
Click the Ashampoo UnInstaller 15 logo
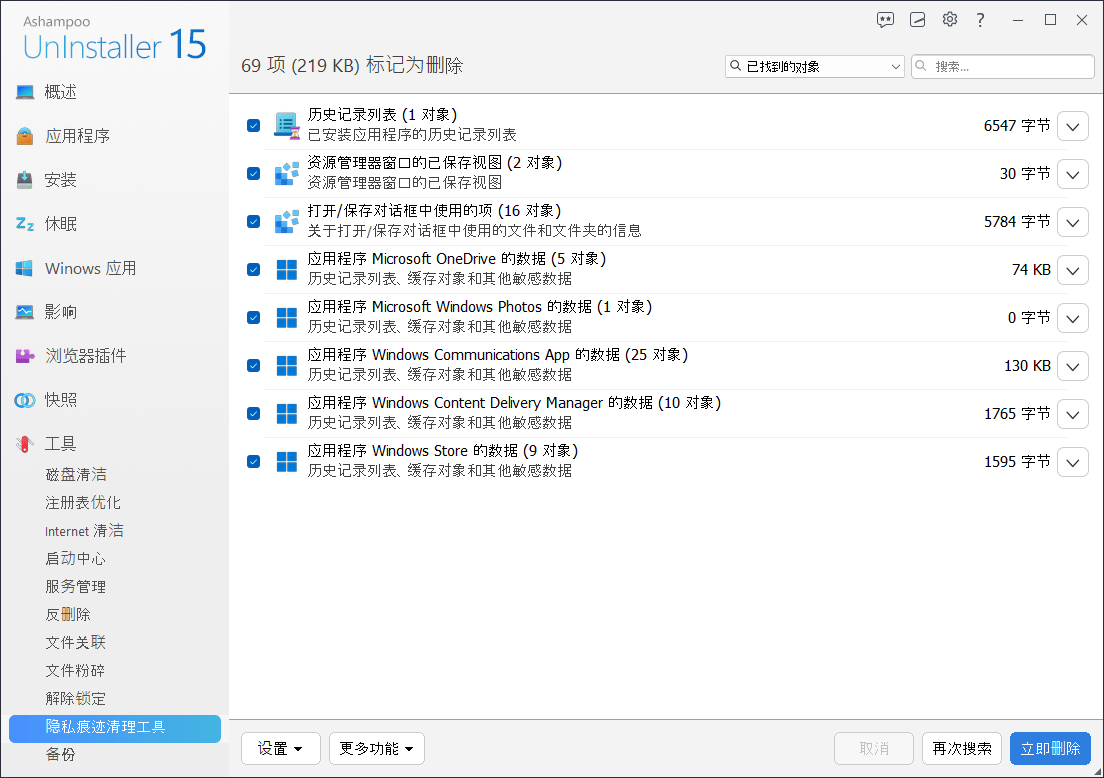pyautogui.click(x=115, y=39)
